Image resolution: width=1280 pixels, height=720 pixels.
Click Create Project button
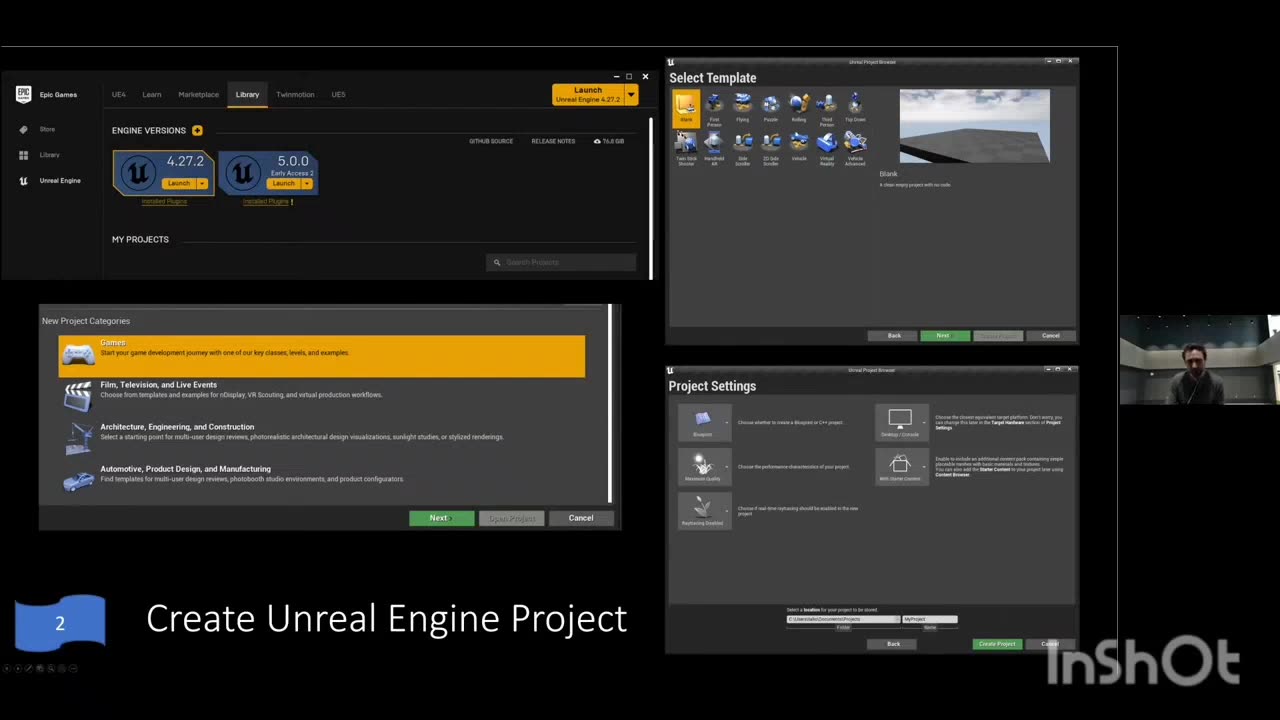pos(997,644)
